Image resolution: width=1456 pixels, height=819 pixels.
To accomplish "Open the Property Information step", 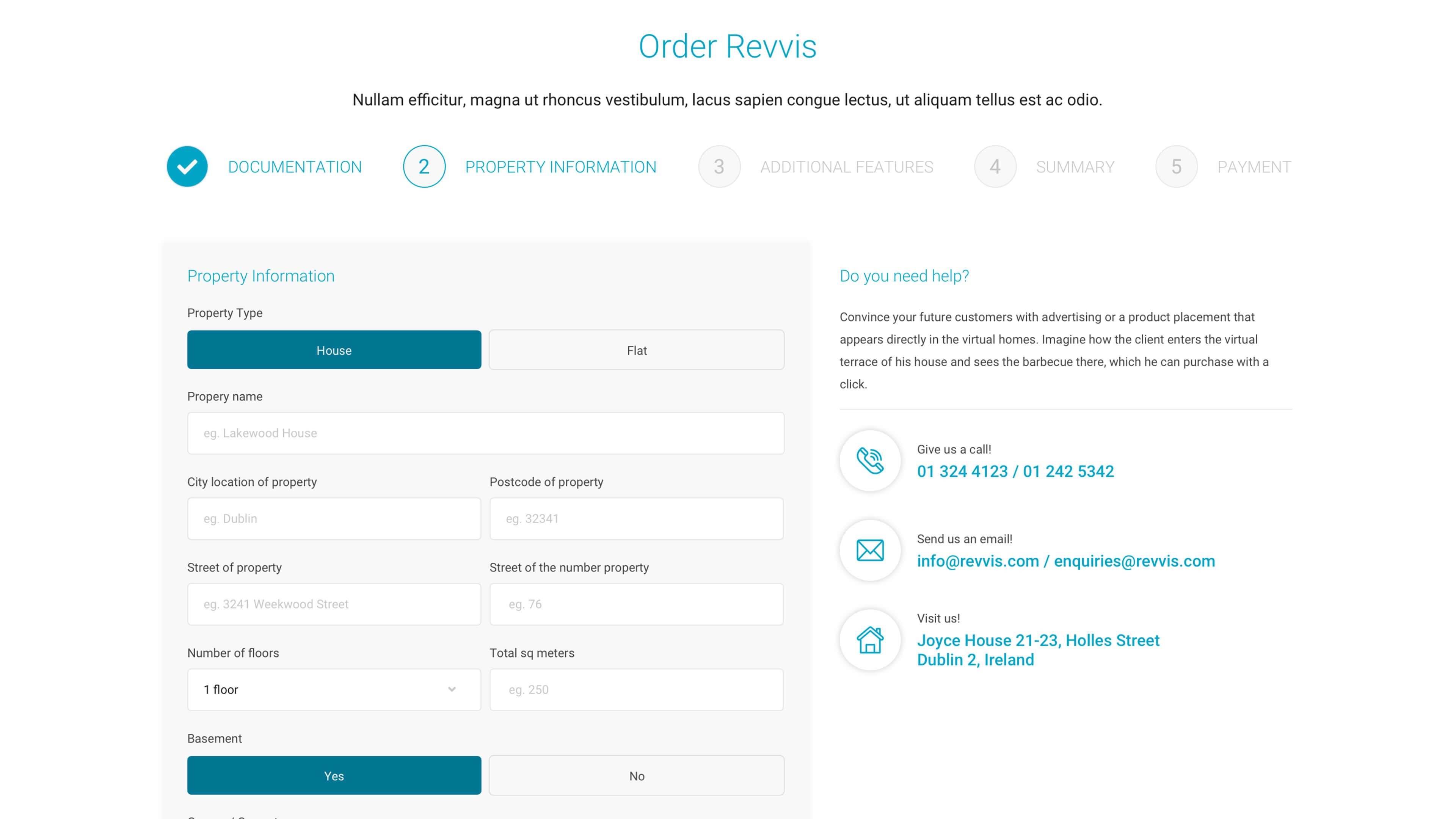I will point(560,167).
